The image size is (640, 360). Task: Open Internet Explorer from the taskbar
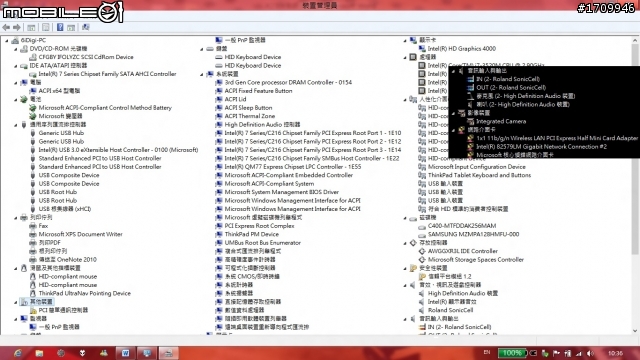pos(18,353)
